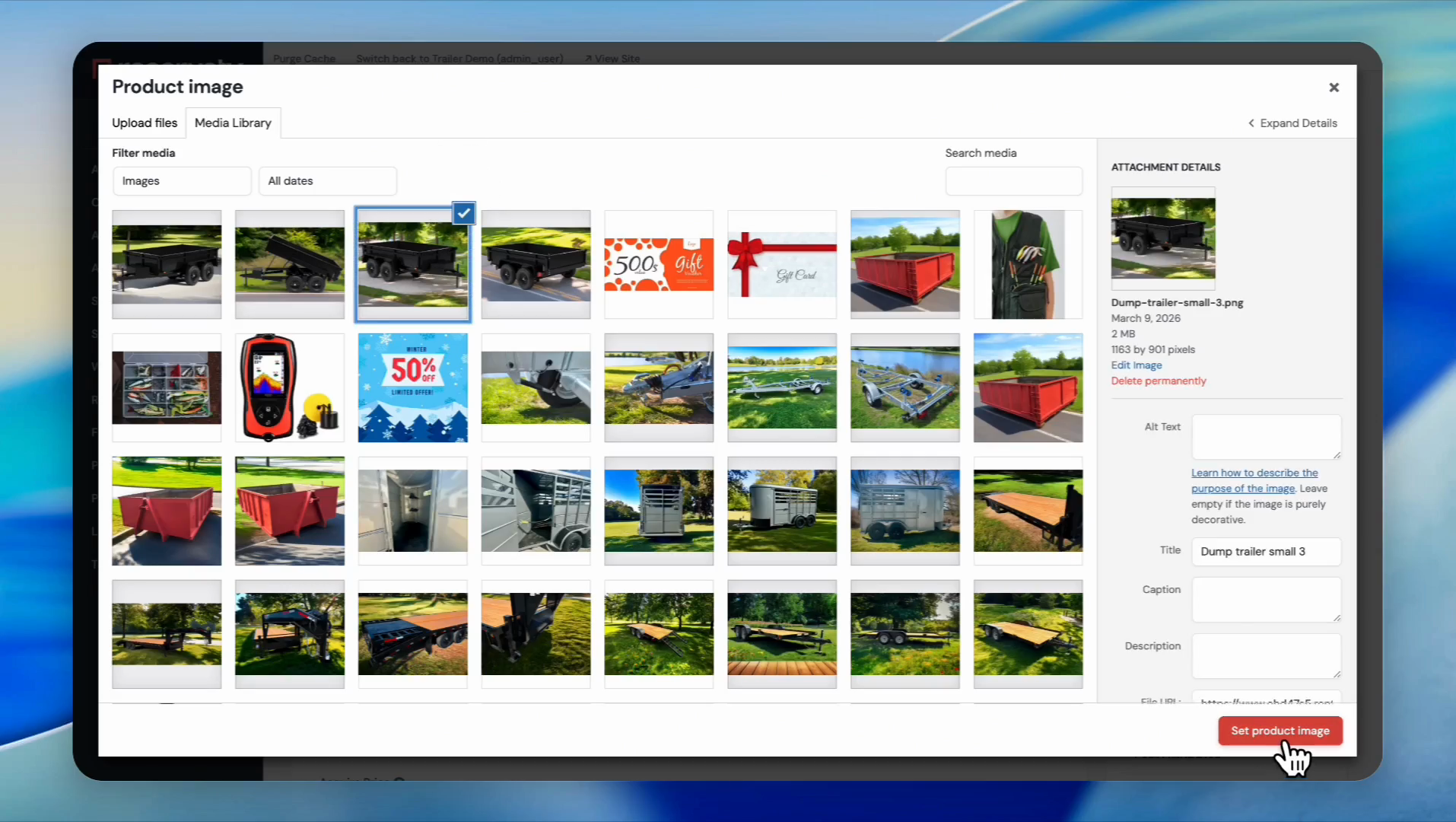Select the raised-bed dump trailer thumbnail
Image resolution: width=1456 pixels, height=822 pixels.
pos(290,265)
